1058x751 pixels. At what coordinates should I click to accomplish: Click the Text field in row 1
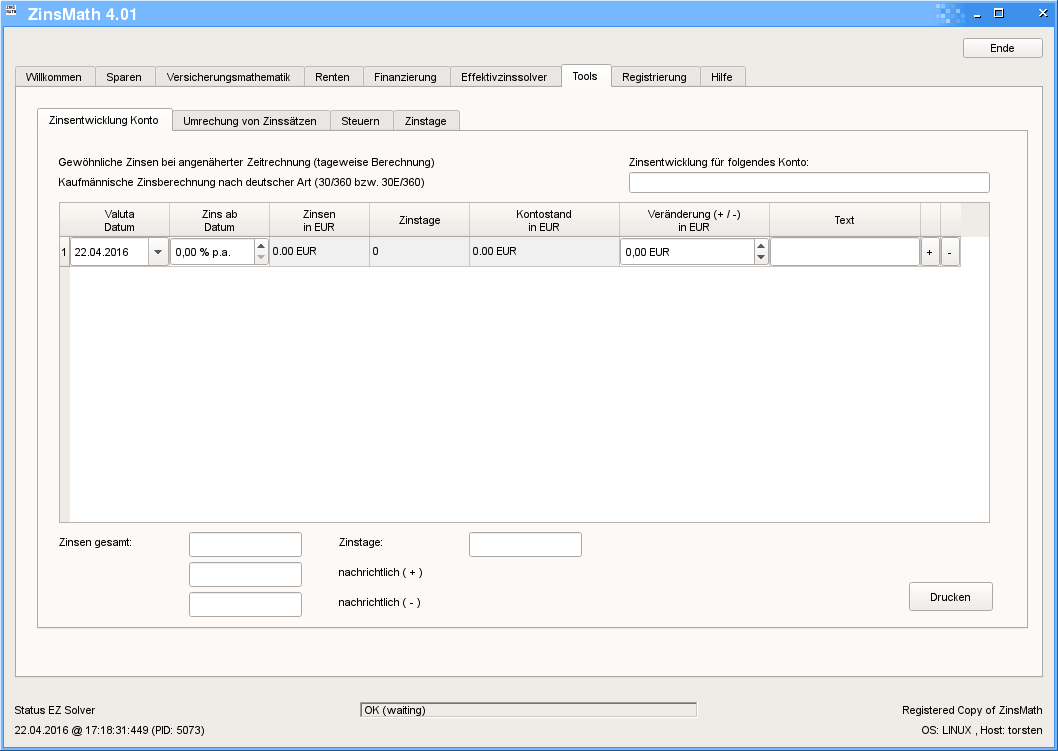tap(844, 252)
